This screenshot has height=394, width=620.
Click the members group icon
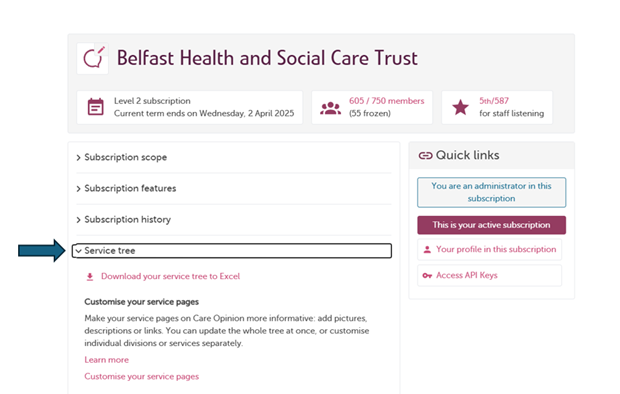click(331, 108)
